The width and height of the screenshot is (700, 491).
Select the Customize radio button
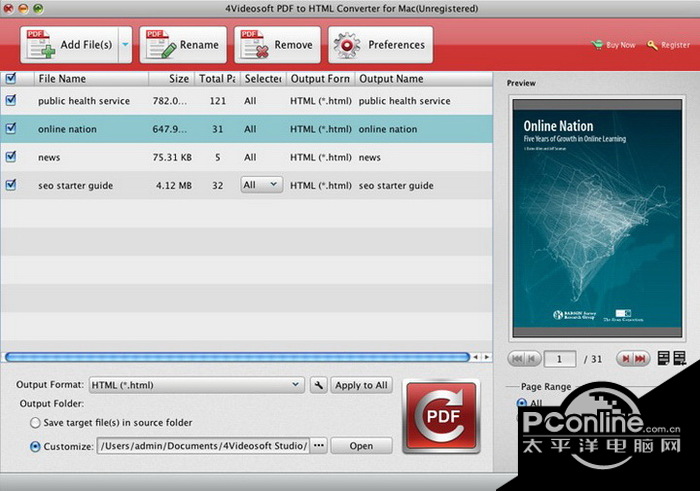[x=35, y=446]
